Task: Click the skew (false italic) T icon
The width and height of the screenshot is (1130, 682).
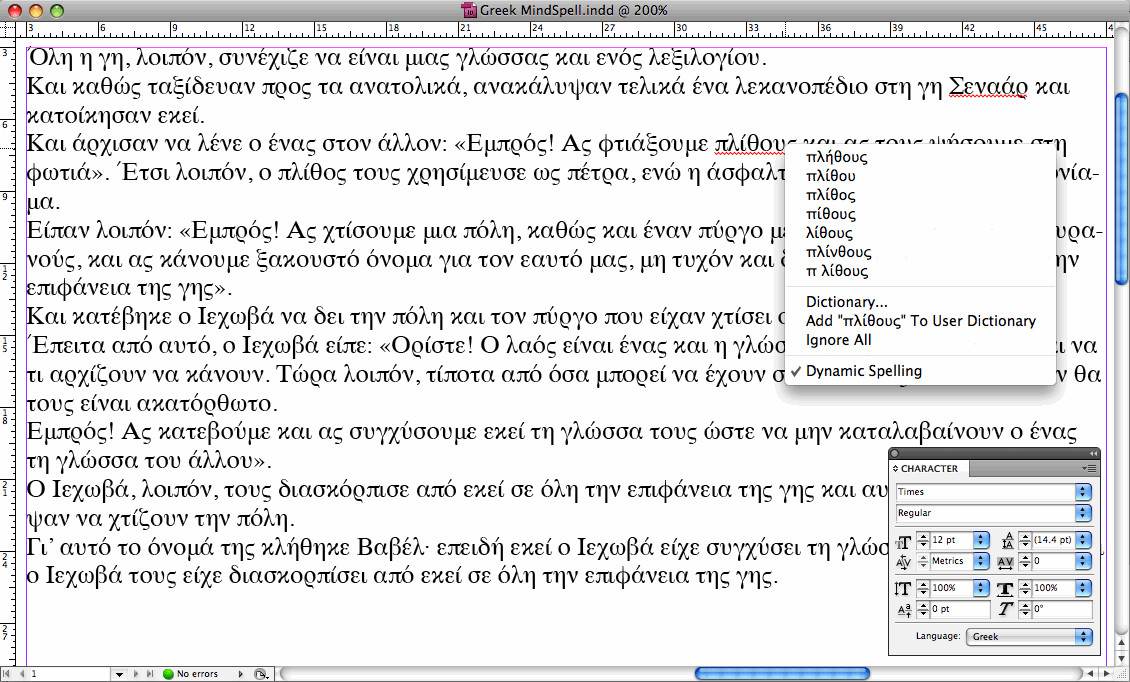Action: point(1006,609)
